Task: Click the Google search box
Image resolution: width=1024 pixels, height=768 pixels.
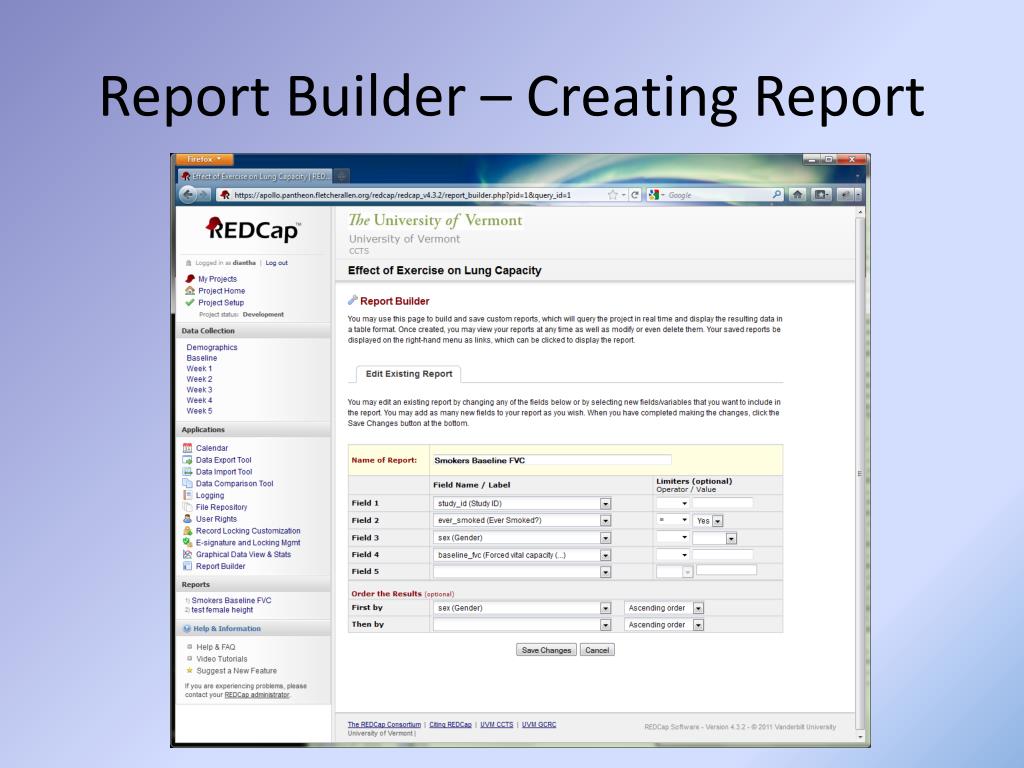Action: (x=717, y=195)
